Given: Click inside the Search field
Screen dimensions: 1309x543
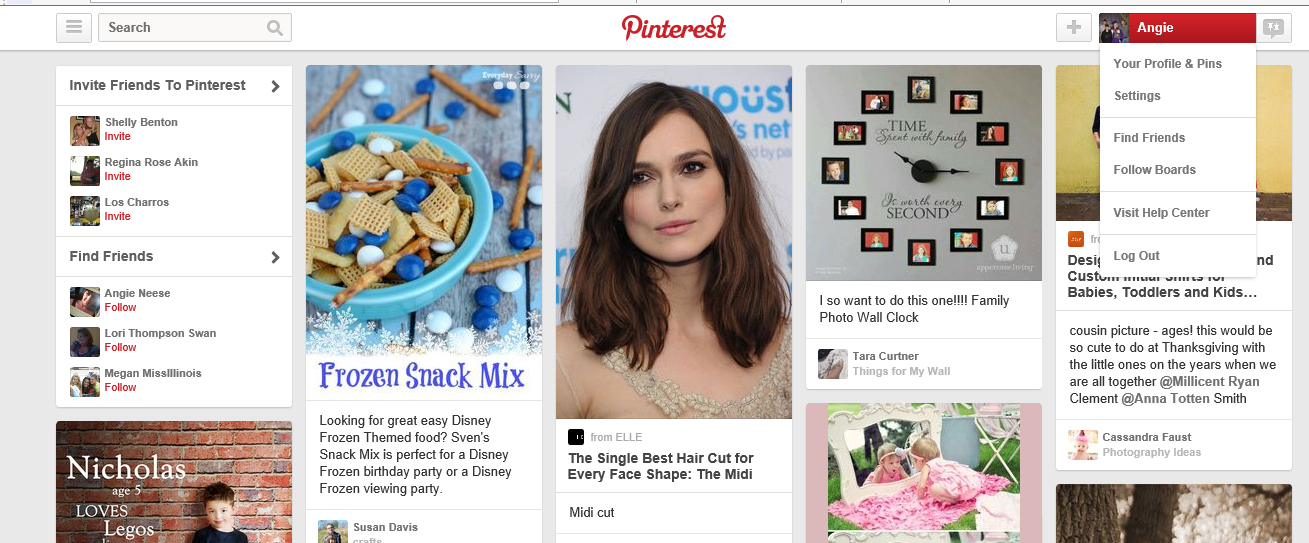Looking at the screenshot, I should tap(180, 28).
